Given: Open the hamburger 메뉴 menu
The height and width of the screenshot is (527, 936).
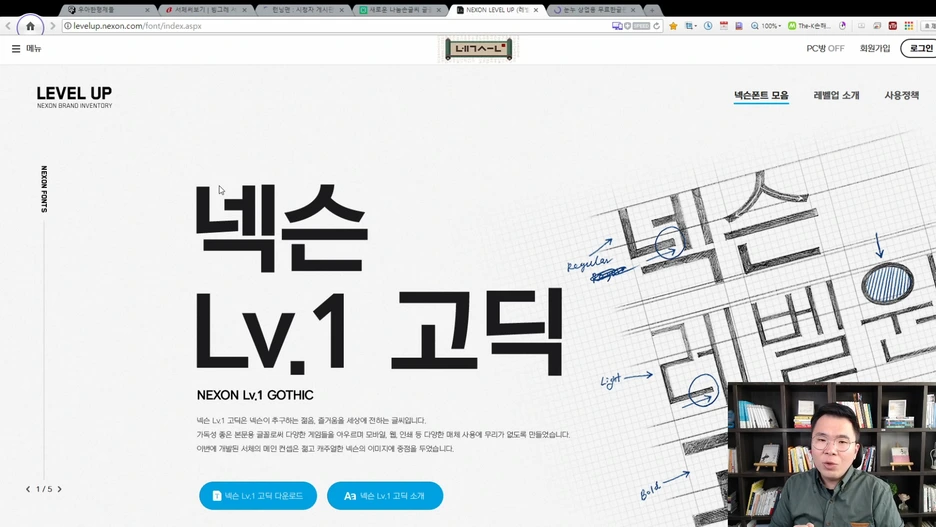Looking at the screenshot, I should tap(26, 48).
